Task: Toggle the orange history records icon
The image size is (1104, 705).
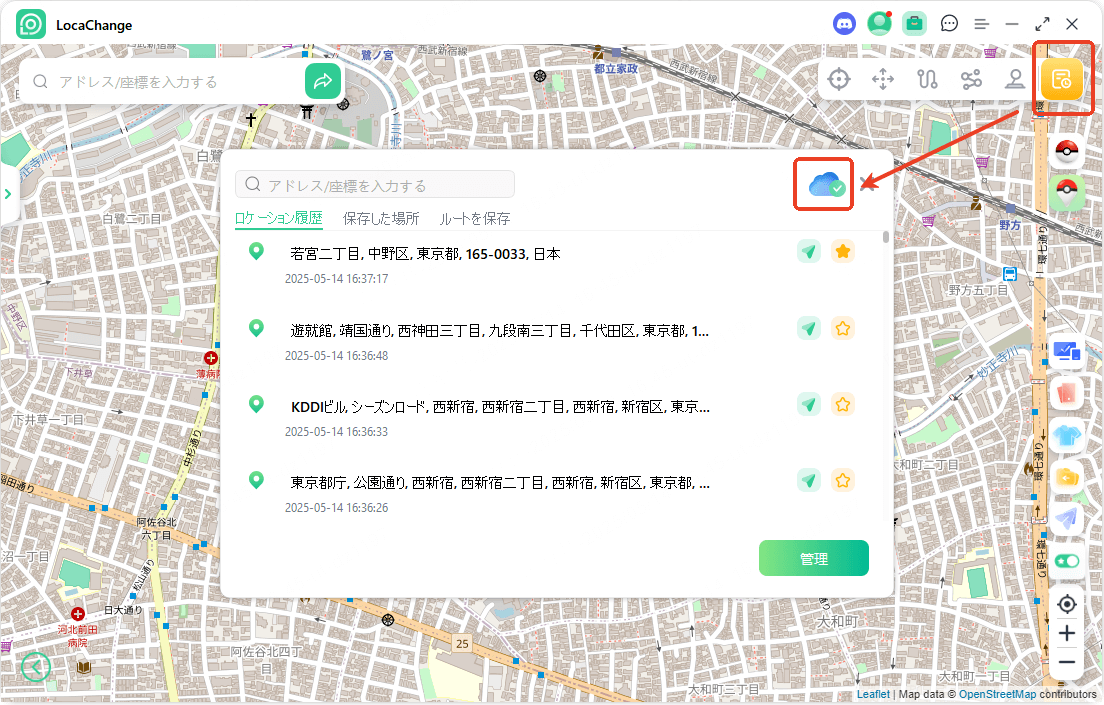Action: (1061, 80)
